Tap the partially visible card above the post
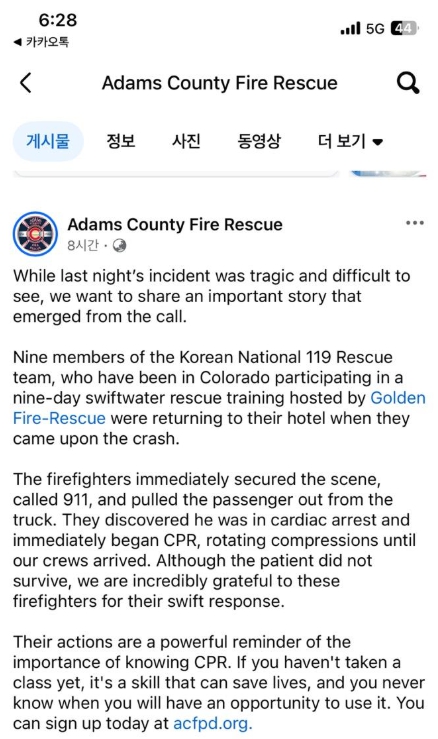Screen dimensions: 438x739 point(176,173)
